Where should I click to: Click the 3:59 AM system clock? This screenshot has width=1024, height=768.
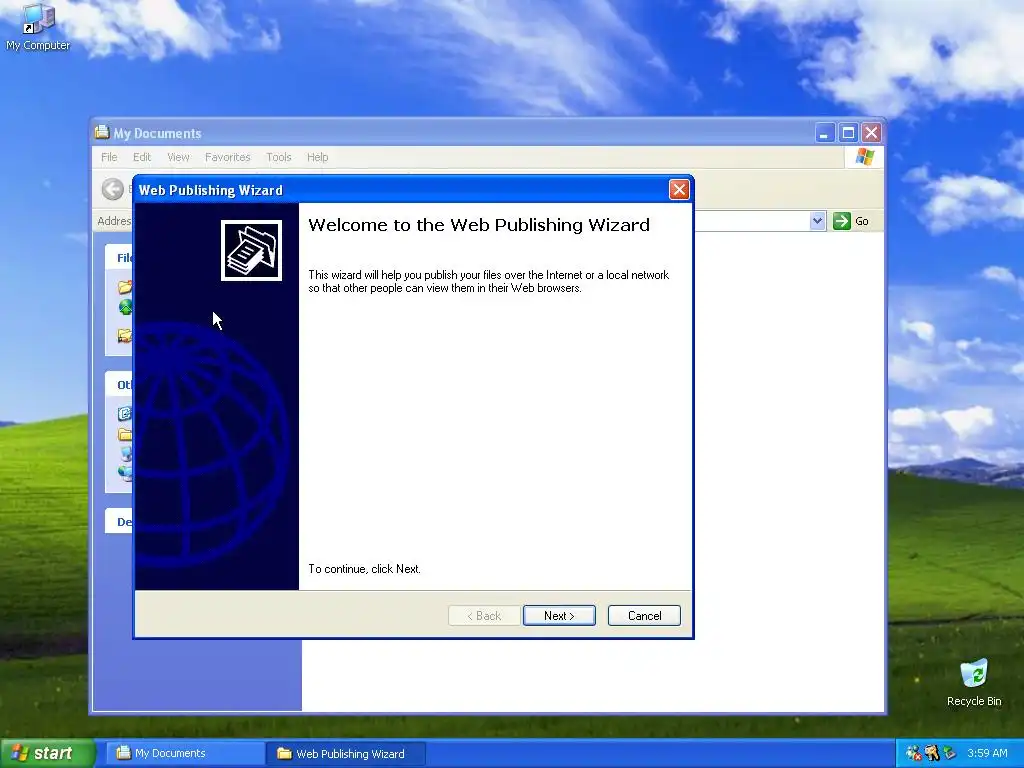click(987, 754)
